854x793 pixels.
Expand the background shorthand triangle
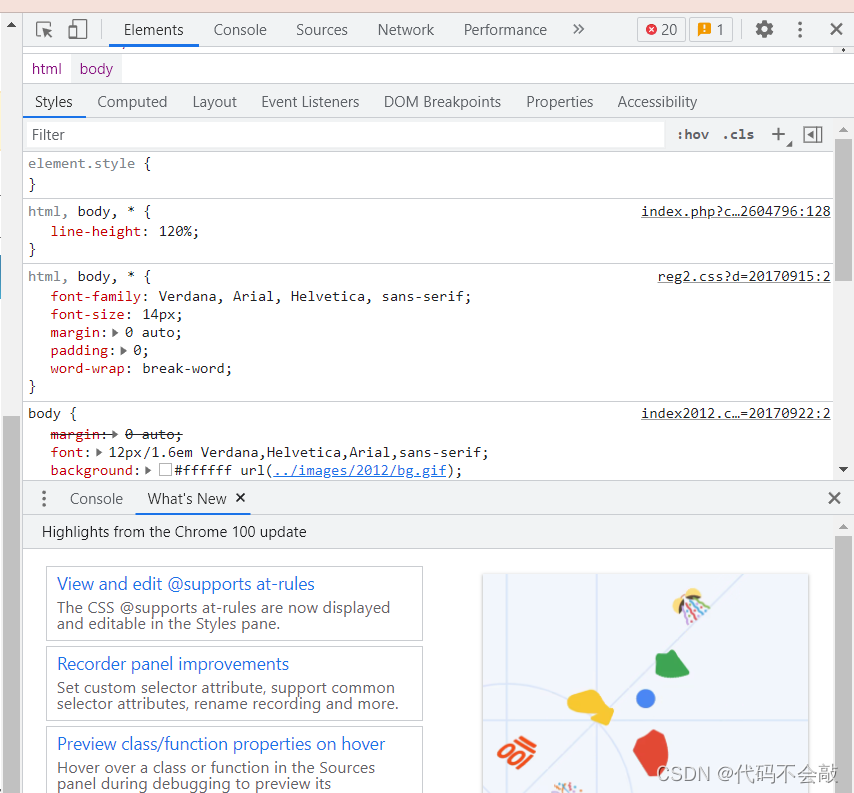[x=148, y=471]
